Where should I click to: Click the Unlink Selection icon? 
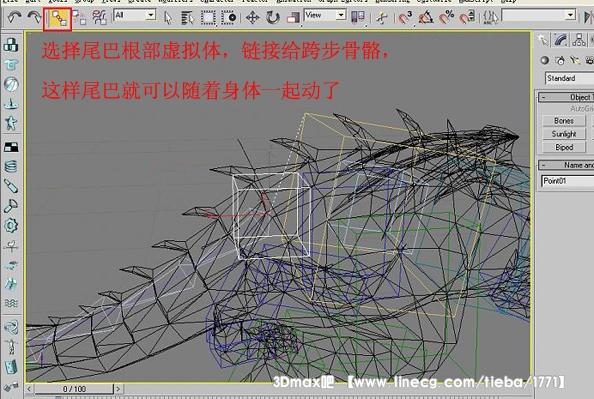[x=80, y=17]
